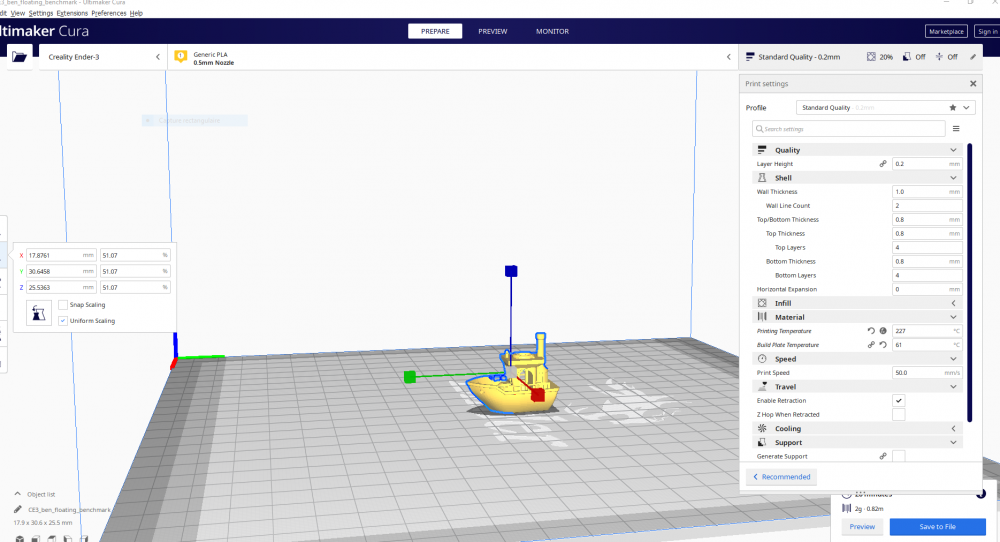Click the print settings scrollbar
This screenshot has width=1000, height=542.
point(969,282)
